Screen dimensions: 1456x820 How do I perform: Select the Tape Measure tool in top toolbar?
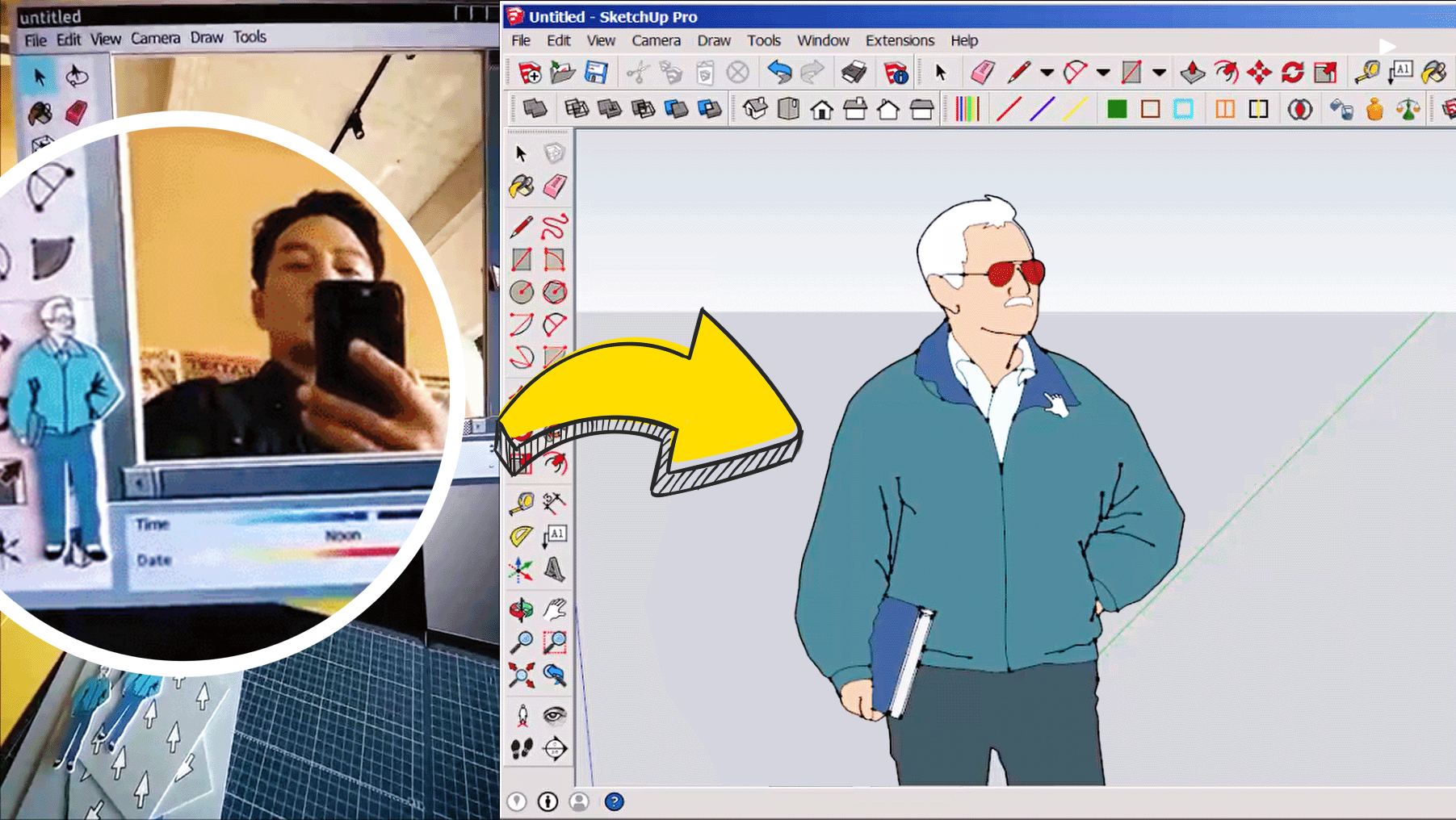[x=1366, y=73]
